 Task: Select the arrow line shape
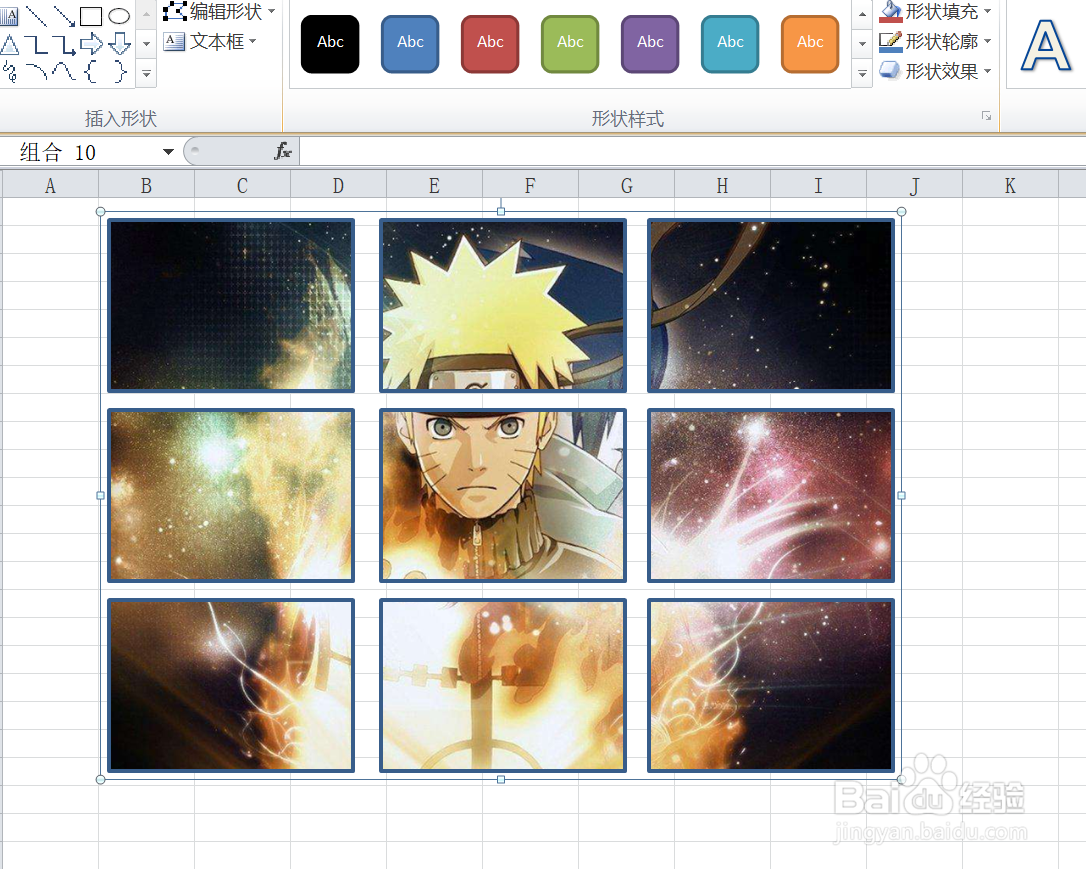(x=64, y=16)
